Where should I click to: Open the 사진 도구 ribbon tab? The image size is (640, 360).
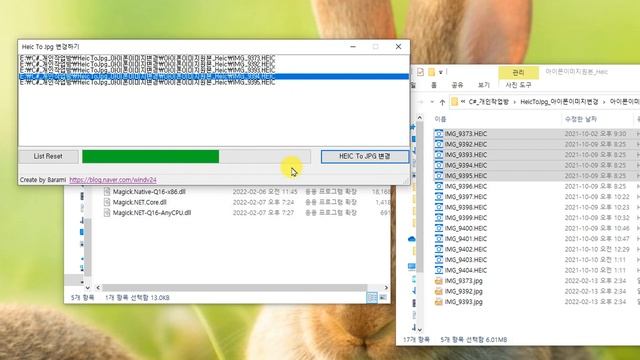[x=518, y=85]
